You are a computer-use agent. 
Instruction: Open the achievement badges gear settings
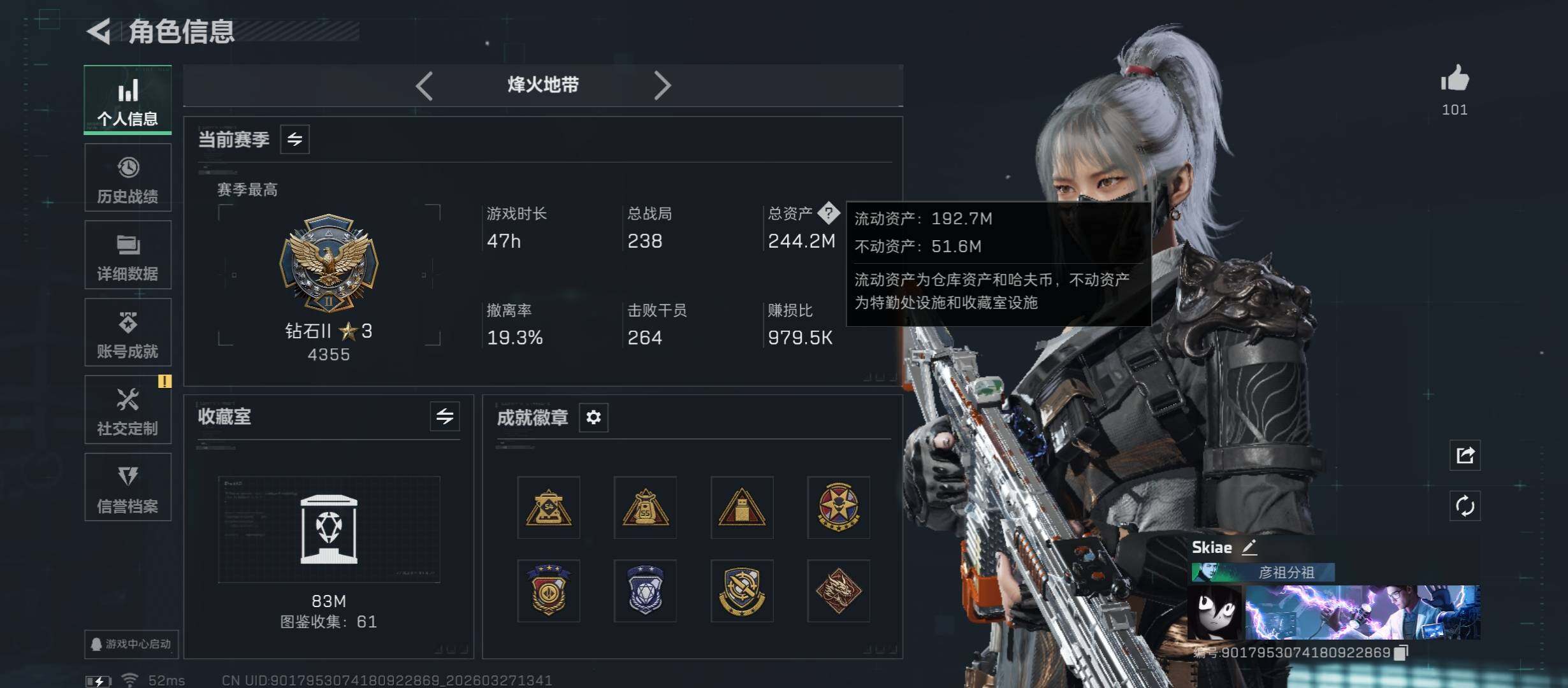[x=593, y=417]
